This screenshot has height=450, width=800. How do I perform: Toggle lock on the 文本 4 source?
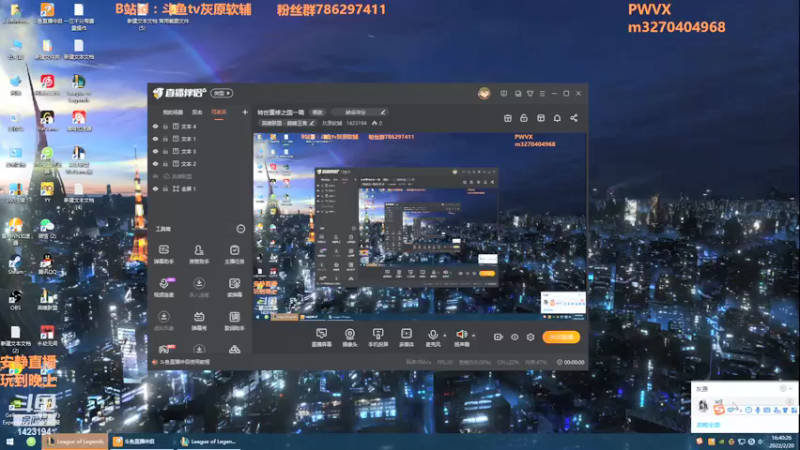click(165, 126)
